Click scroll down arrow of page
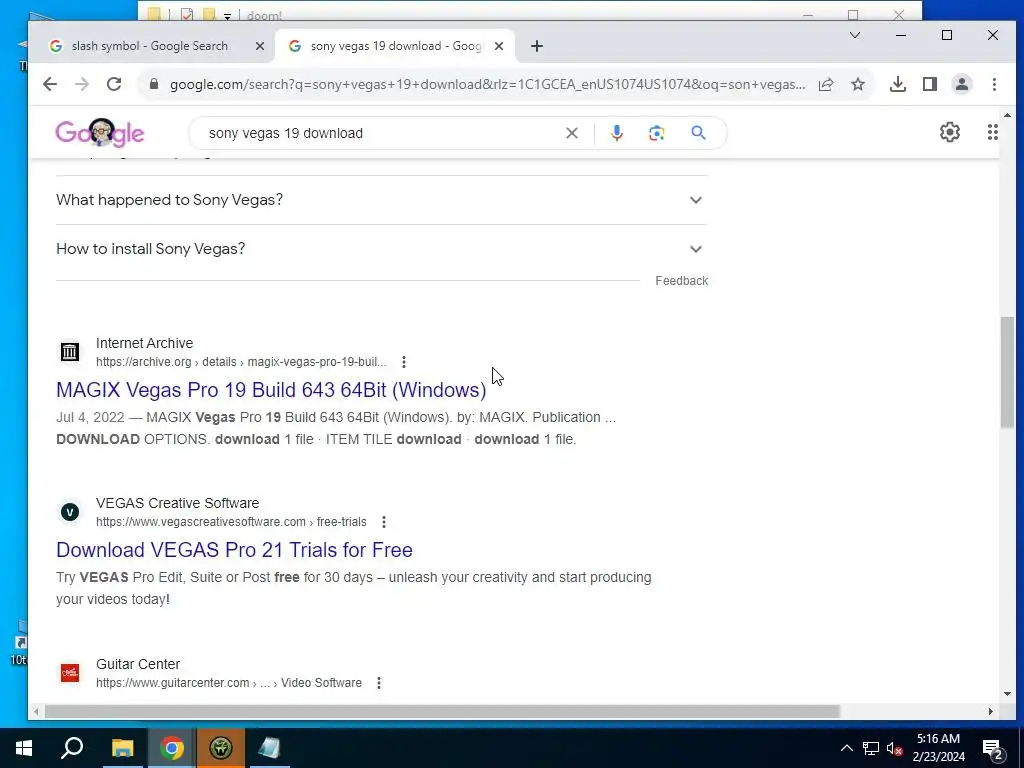This screenshot has height=768, width=1024. [1007, 694]
